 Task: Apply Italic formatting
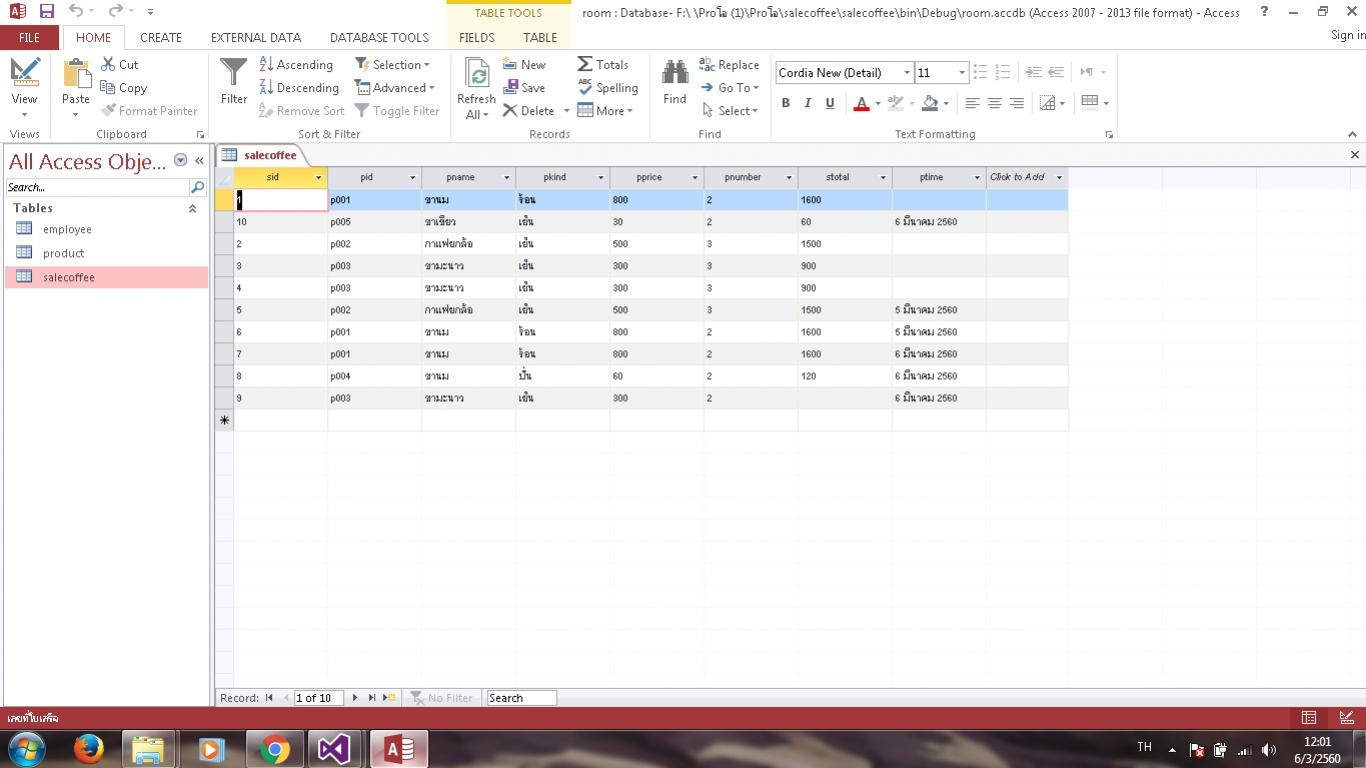click(x=807, y=103)
